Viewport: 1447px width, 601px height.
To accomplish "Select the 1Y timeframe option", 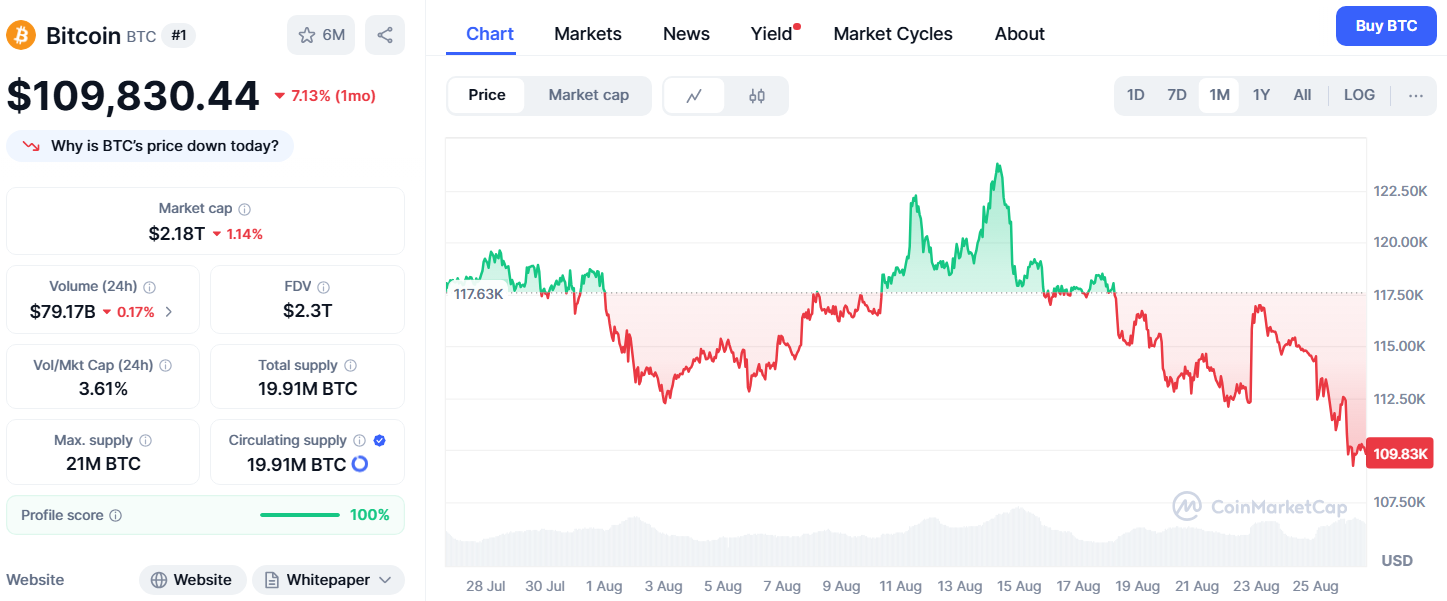I will [1261, 94].
